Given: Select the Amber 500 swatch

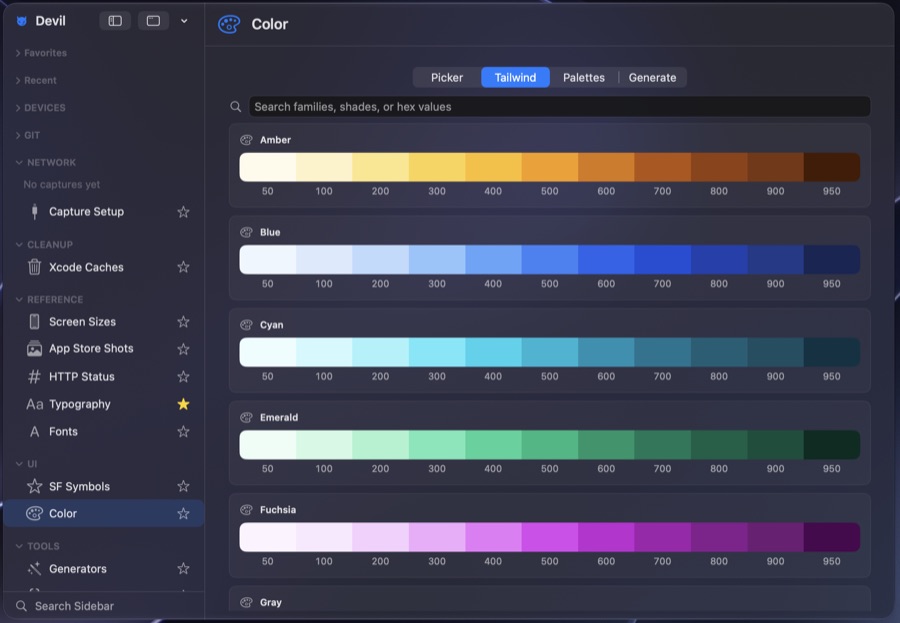Looking at the screenshot, I should coord(550,167).
